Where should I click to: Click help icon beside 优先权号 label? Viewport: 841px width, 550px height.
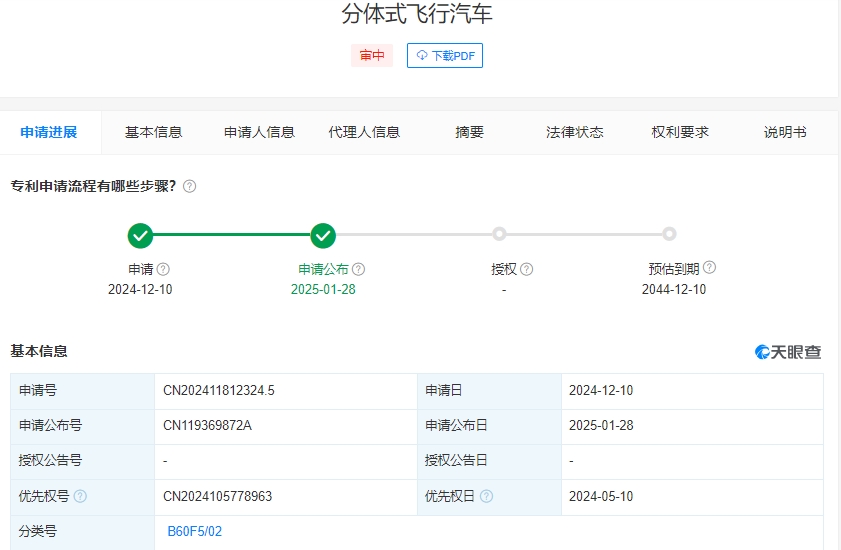80,497
